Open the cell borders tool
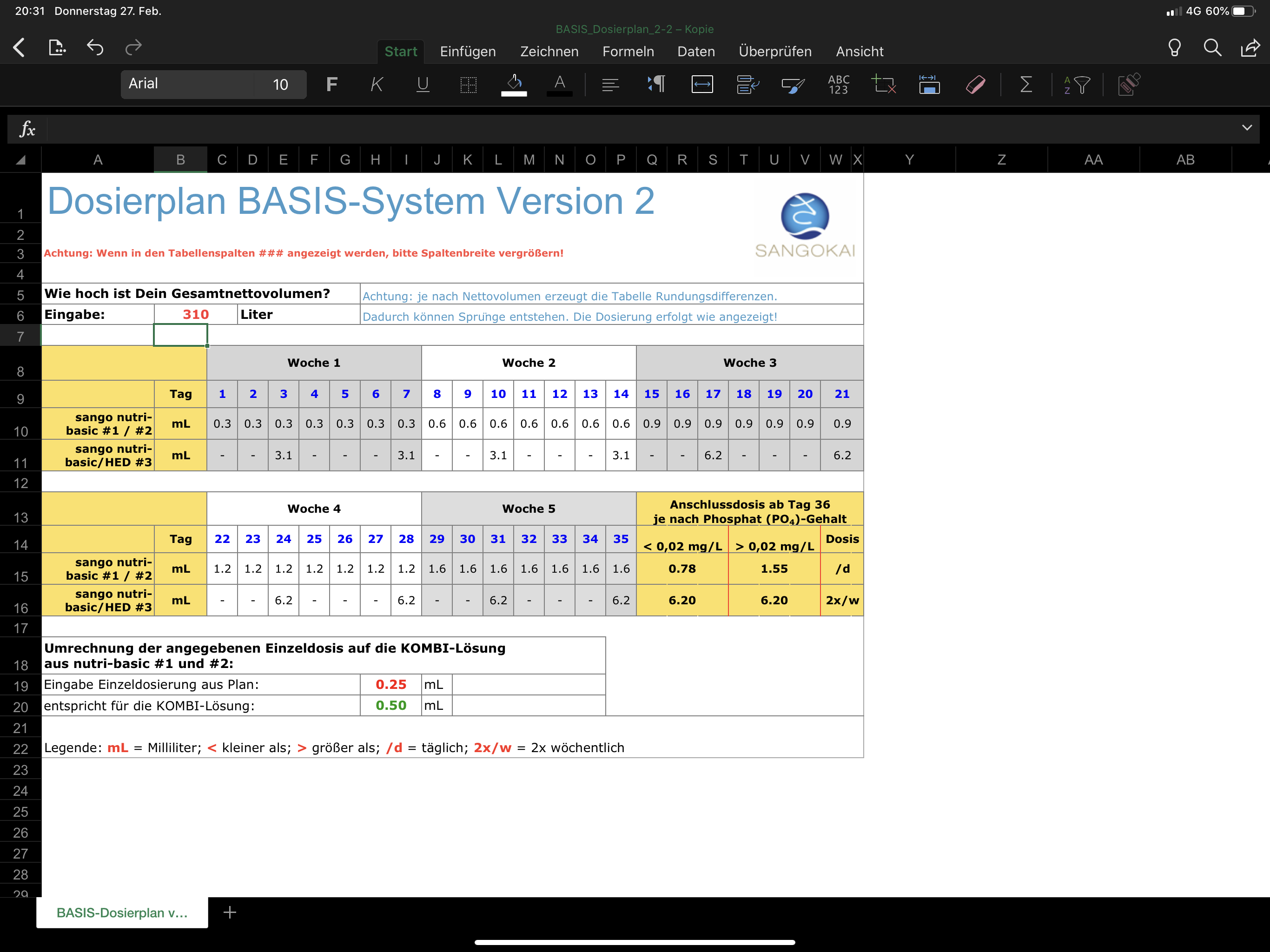1270x952 pixels. pos(469,85)
